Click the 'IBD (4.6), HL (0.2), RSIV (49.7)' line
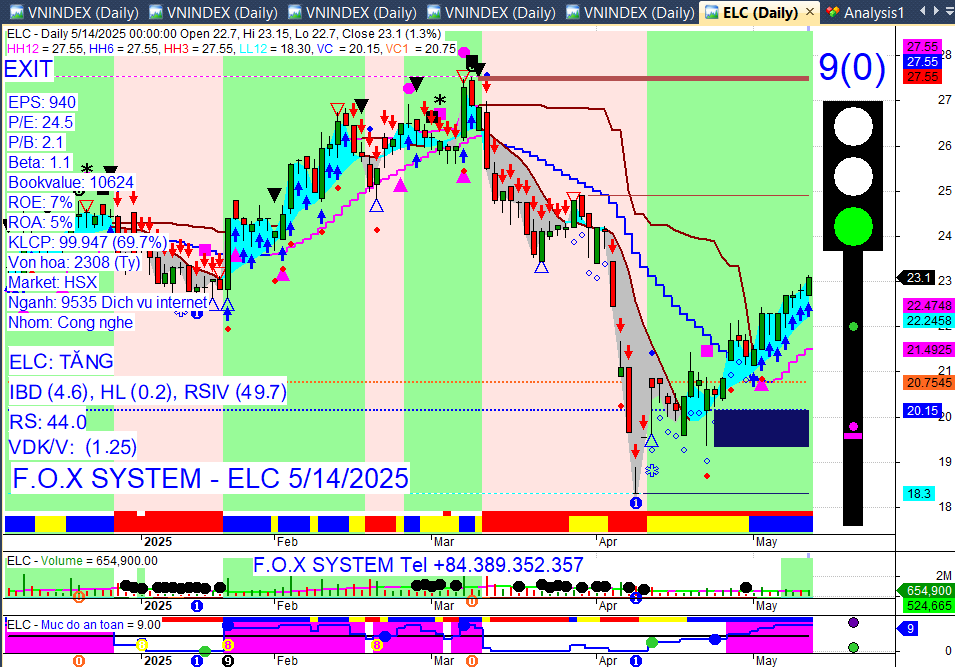Viewport: 955px width, 667px height. coord(147,392)
